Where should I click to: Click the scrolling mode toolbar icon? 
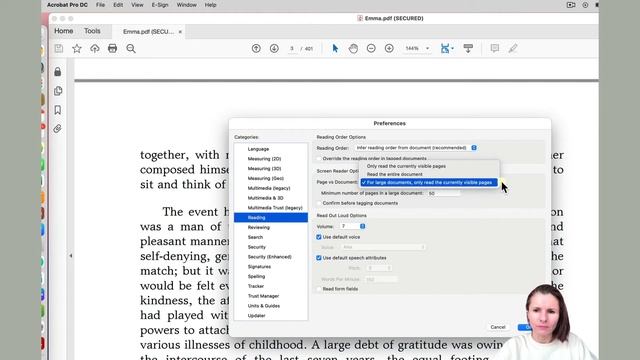click(x=468, y=49)
